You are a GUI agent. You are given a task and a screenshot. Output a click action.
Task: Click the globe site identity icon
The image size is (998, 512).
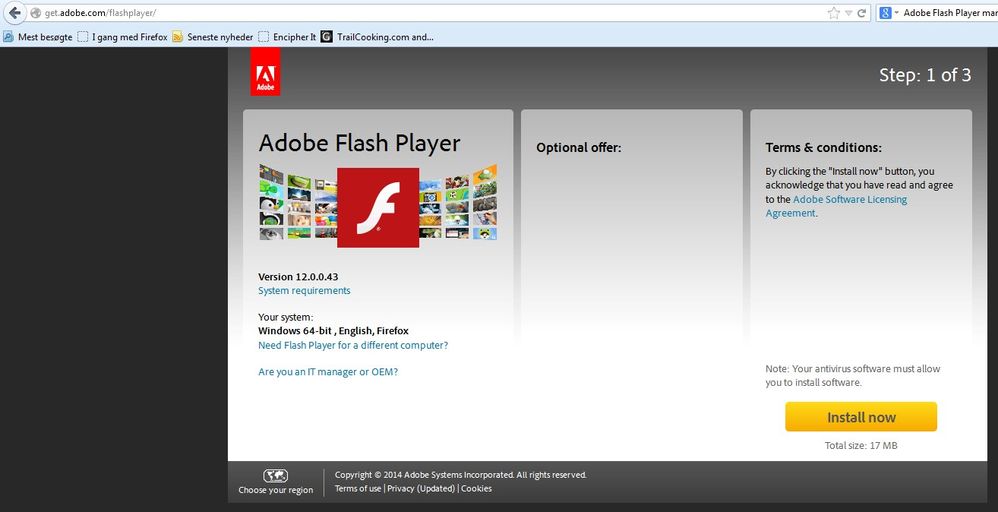[36, 13]
